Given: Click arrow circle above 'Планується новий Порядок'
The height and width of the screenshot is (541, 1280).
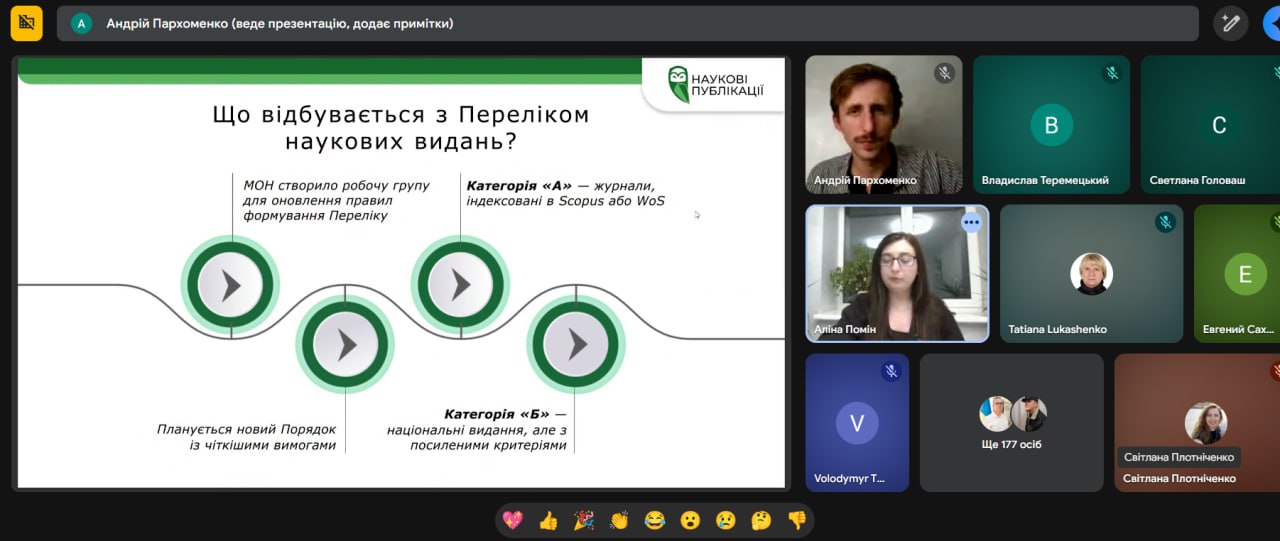Looking at the screenshot, I should [345, 345].
